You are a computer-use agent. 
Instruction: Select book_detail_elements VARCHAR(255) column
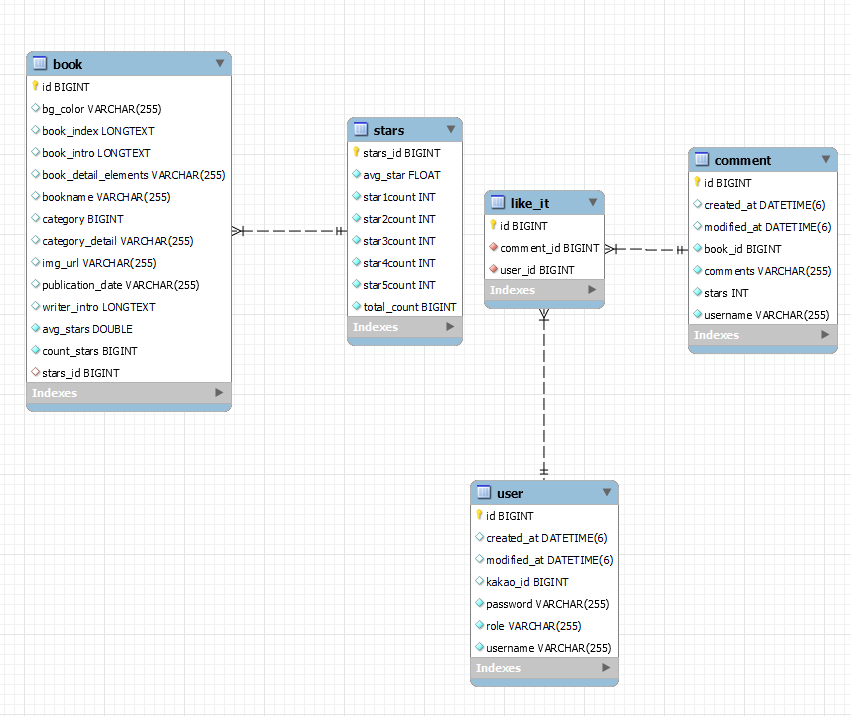[129, 175]
